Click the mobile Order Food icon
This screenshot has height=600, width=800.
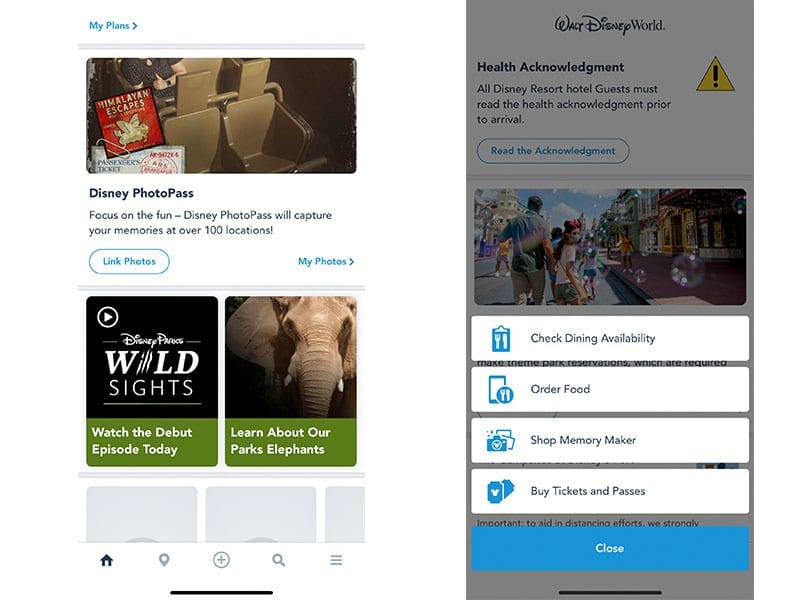(x=501, y=389)
